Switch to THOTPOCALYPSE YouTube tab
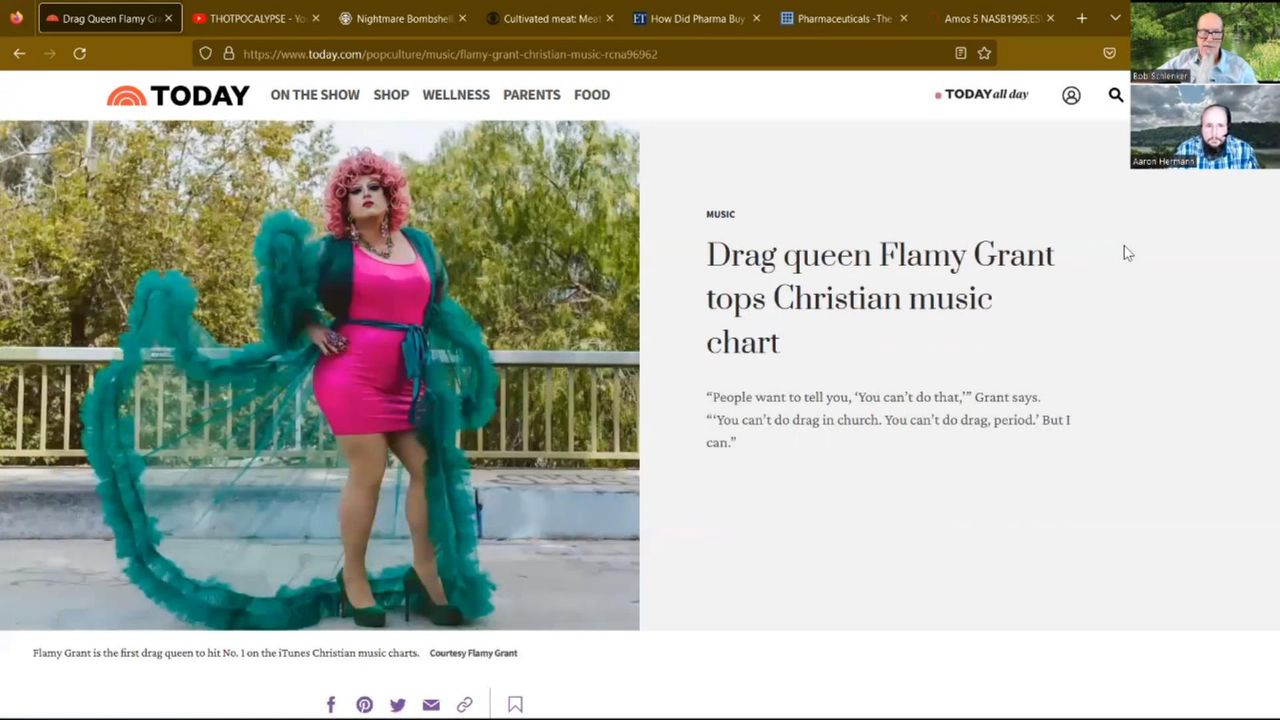Viewport: 1280px width, 720px height. point(256,18)
